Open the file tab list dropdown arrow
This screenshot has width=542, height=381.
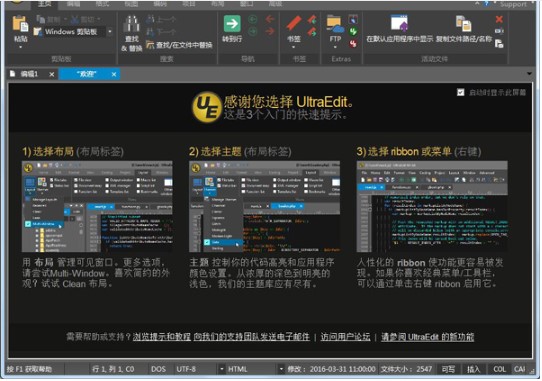(529, 74)
